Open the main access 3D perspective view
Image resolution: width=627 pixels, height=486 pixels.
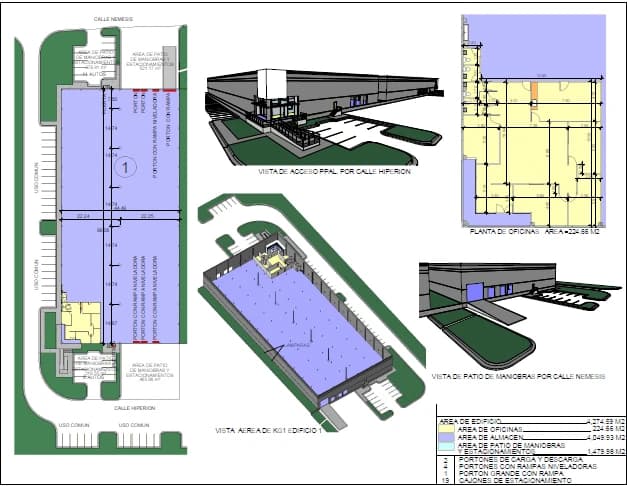click(x=310, y=112)
